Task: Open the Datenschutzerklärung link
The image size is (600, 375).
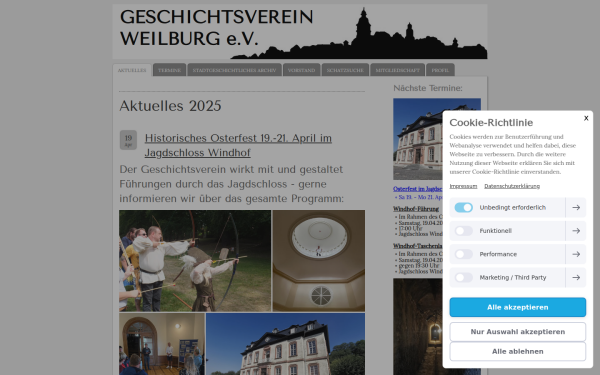Action: [512, 186]
